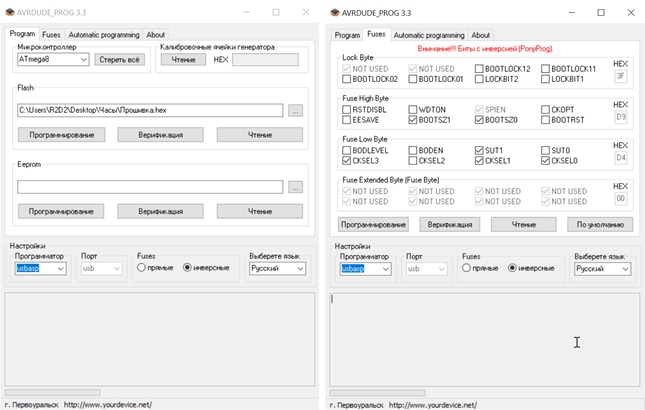Toggle BOOTLOCK11 checkbox
Screen dimensions: 645x410
click(545, 69)
